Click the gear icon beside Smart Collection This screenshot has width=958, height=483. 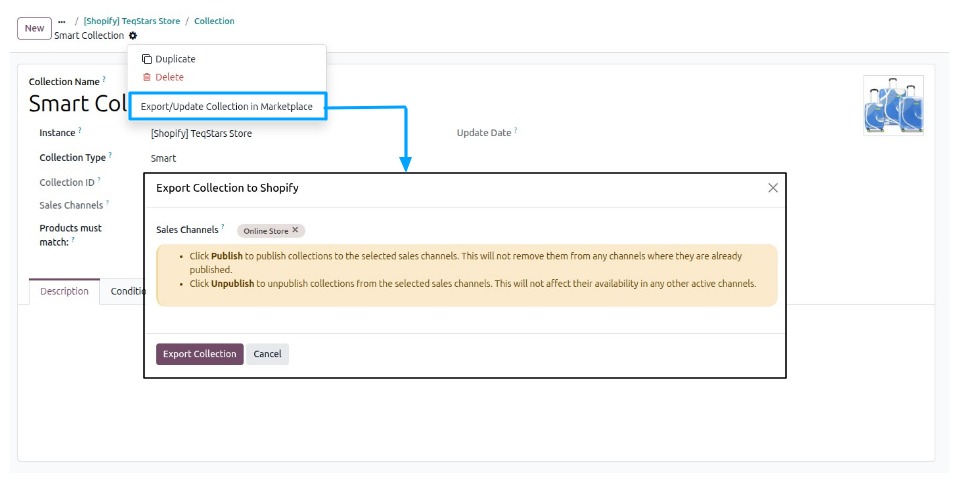[x=133, y=35]
